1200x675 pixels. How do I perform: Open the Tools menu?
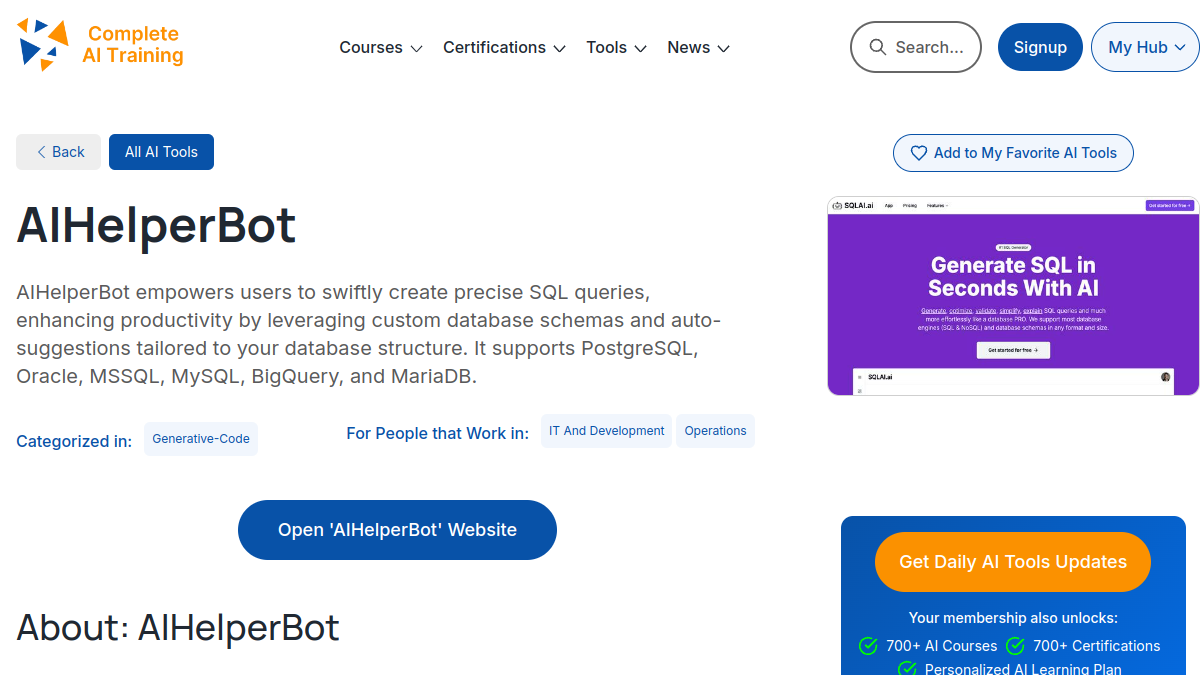[617, 47]
